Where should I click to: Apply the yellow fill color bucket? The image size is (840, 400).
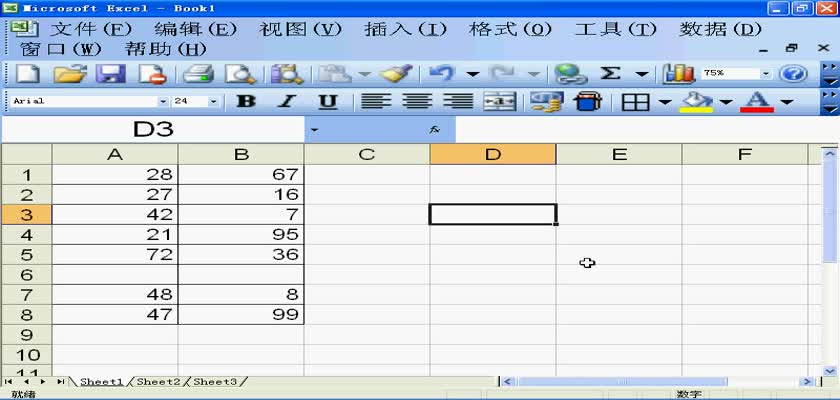pyautogui.click(x=696, y=101)
